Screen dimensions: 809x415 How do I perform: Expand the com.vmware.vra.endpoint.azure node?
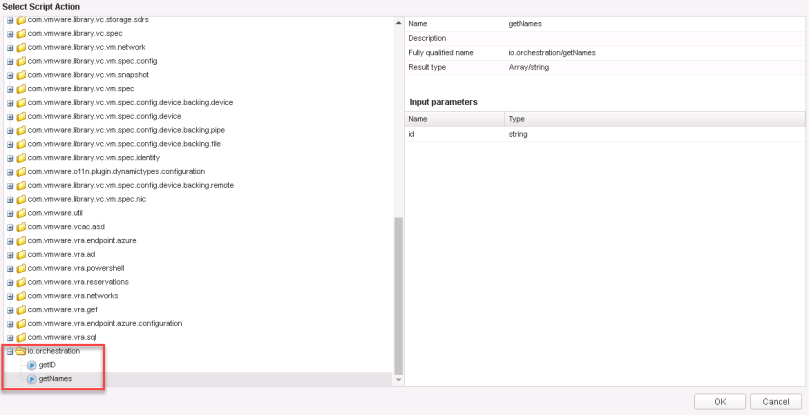[10, 241]
